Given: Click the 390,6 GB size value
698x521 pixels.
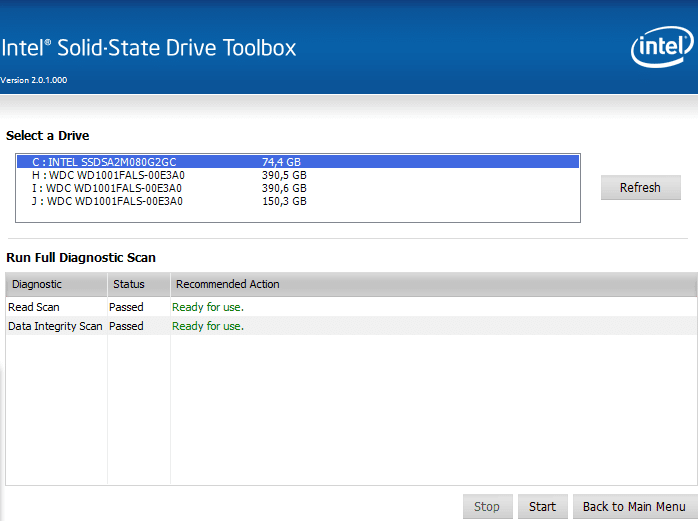Looking at the screenshot, I should click(x=284, y=188).
